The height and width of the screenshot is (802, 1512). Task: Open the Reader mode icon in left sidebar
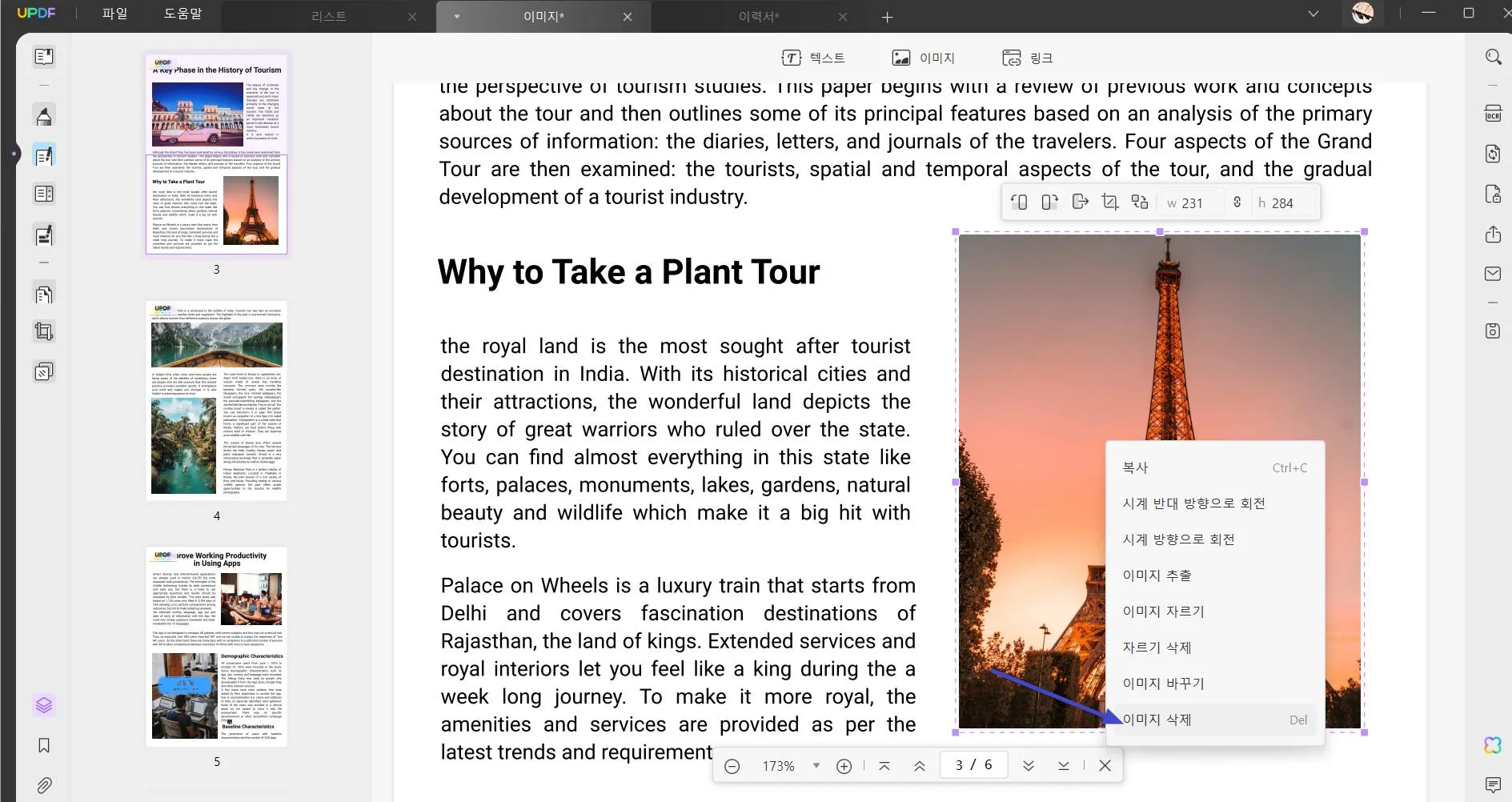coord(44,57)
